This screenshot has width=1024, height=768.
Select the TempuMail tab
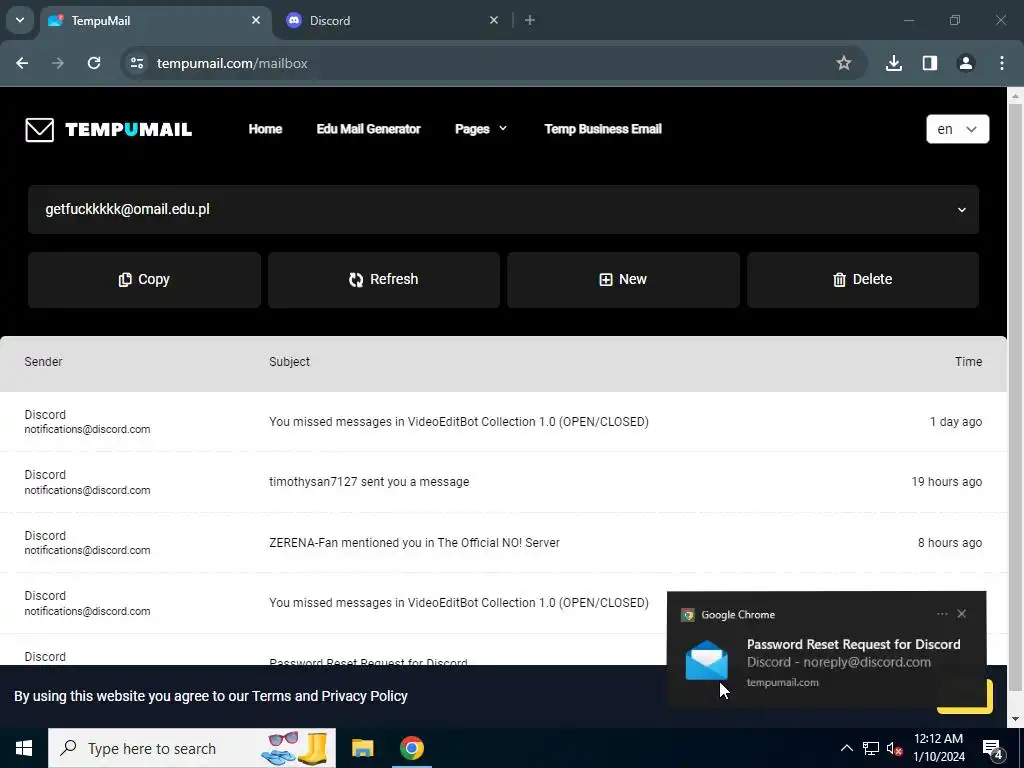[155, 20]
